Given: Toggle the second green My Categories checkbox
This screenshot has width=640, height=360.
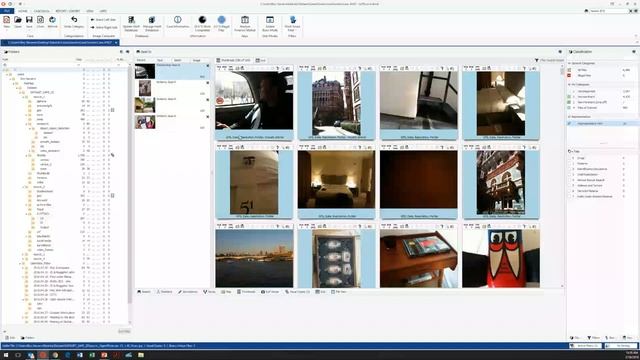Looking at the screenshot, I should point(569,102).
